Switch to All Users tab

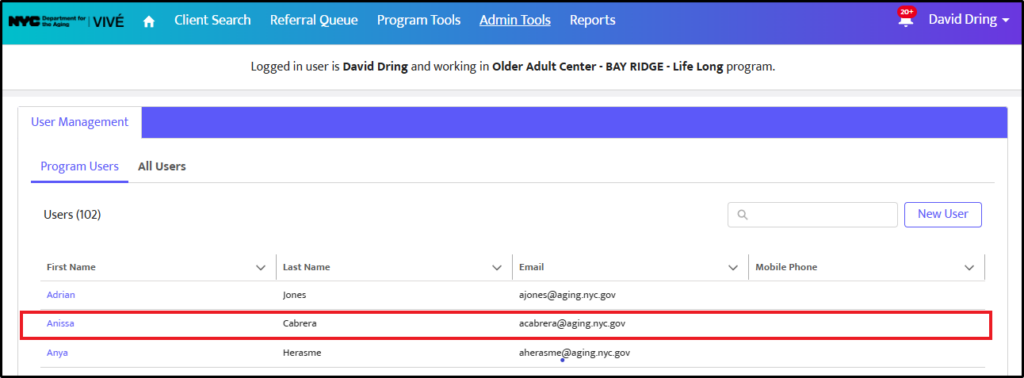click(162, 166)
